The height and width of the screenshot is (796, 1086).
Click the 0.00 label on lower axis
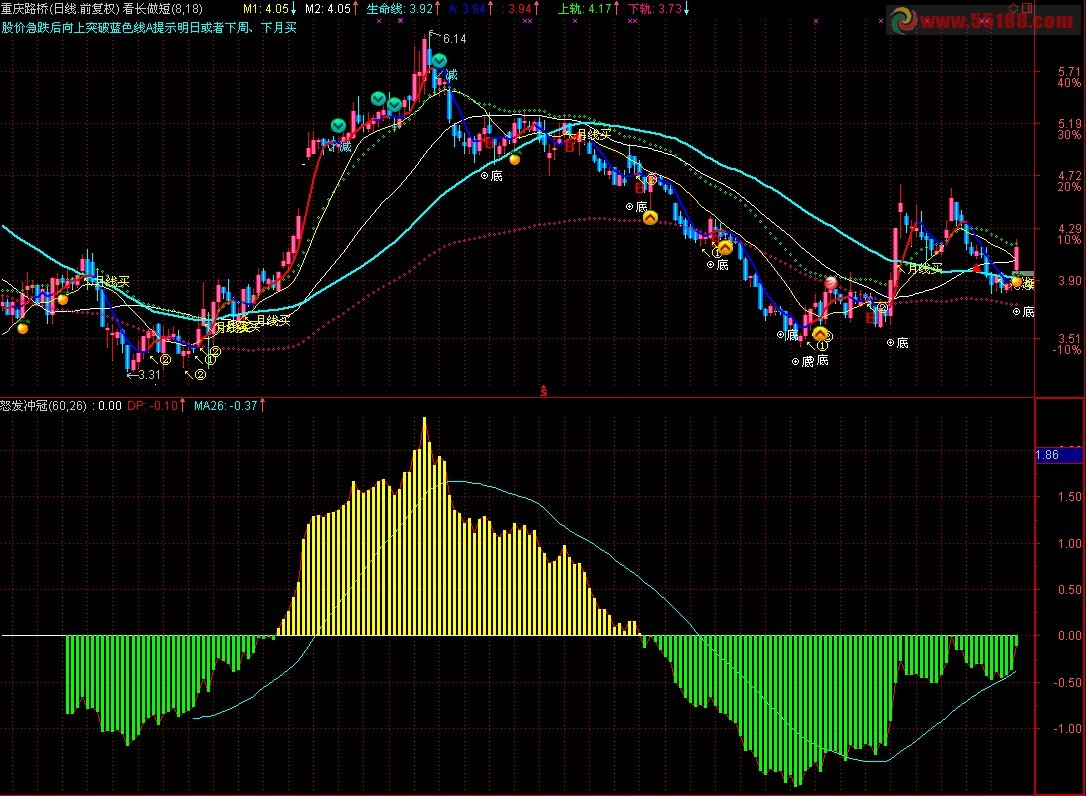(1069, 635)
